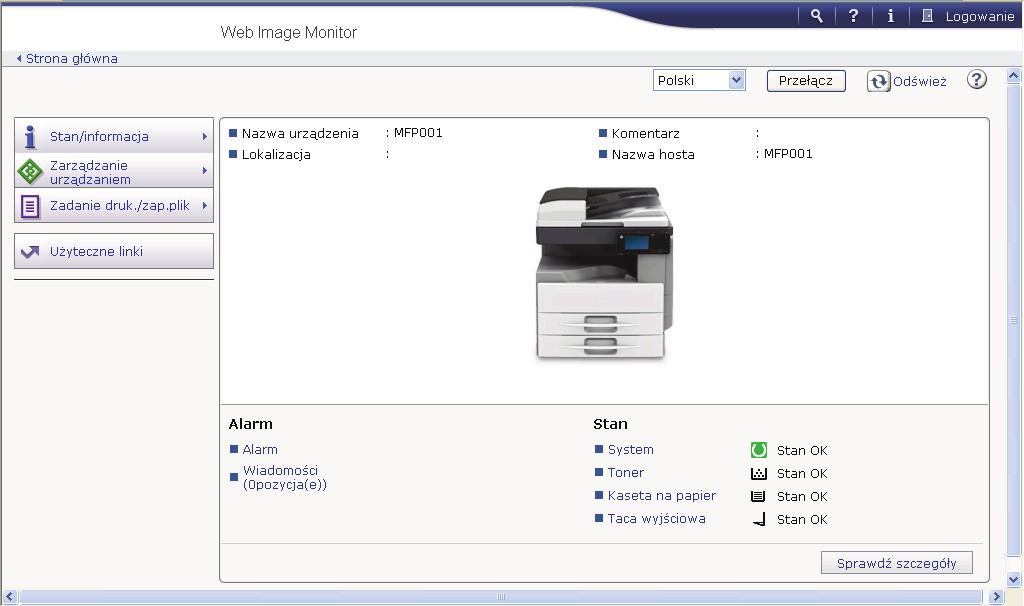This screenshot has width=1024, height=606.
Task: Click the Odśwież text link
Action: coord(920,82)
